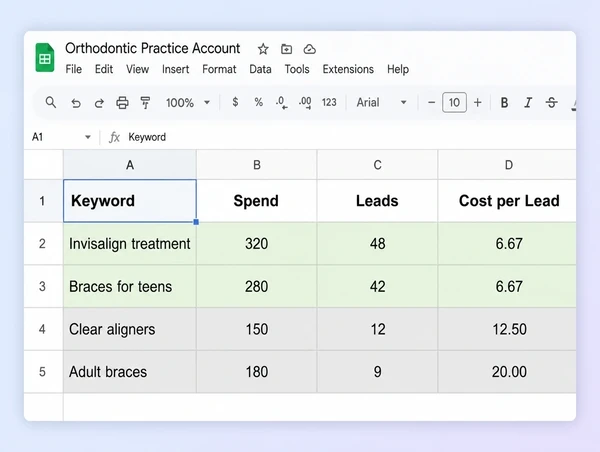Click the Keyword header cell

coord(130,201)
